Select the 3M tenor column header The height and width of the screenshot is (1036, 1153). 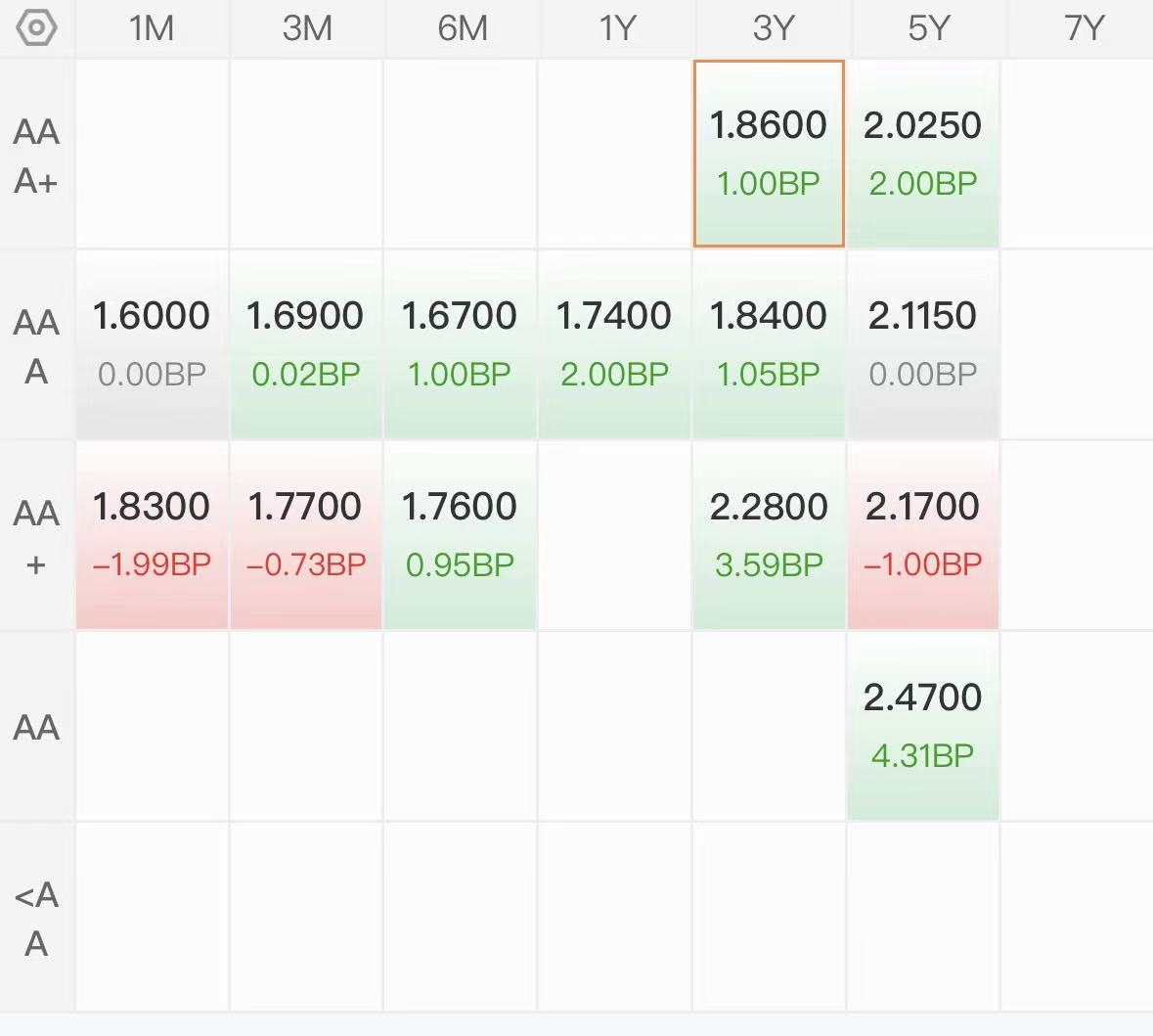pos(307,28)
